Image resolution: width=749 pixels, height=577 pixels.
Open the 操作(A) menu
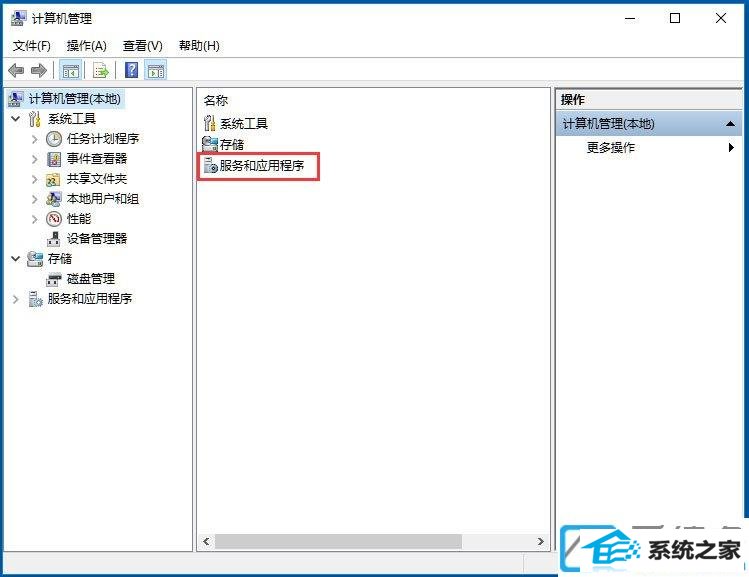(86, 46)
